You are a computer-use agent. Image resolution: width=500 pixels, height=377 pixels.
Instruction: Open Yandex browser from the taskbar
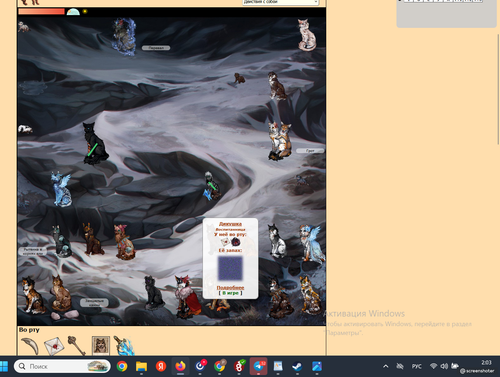coord(161,366)
